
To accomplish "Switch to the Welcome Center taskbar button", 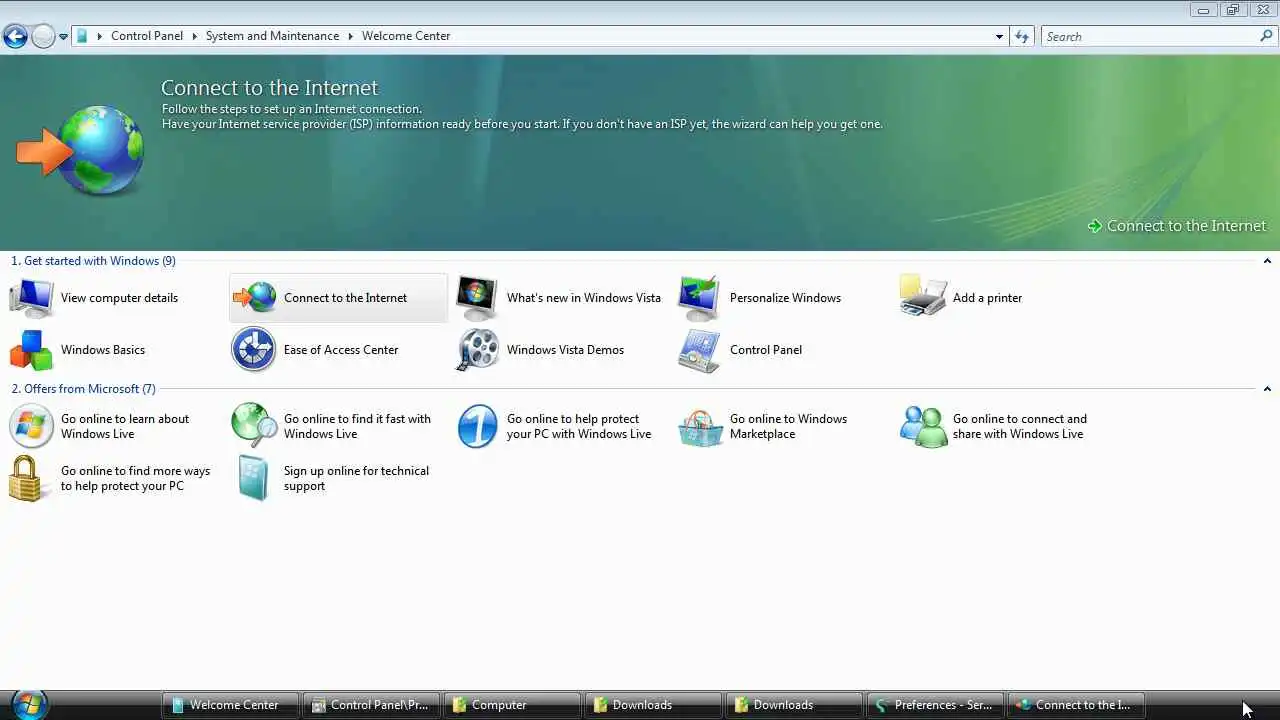I will click(x=231, y=705).
